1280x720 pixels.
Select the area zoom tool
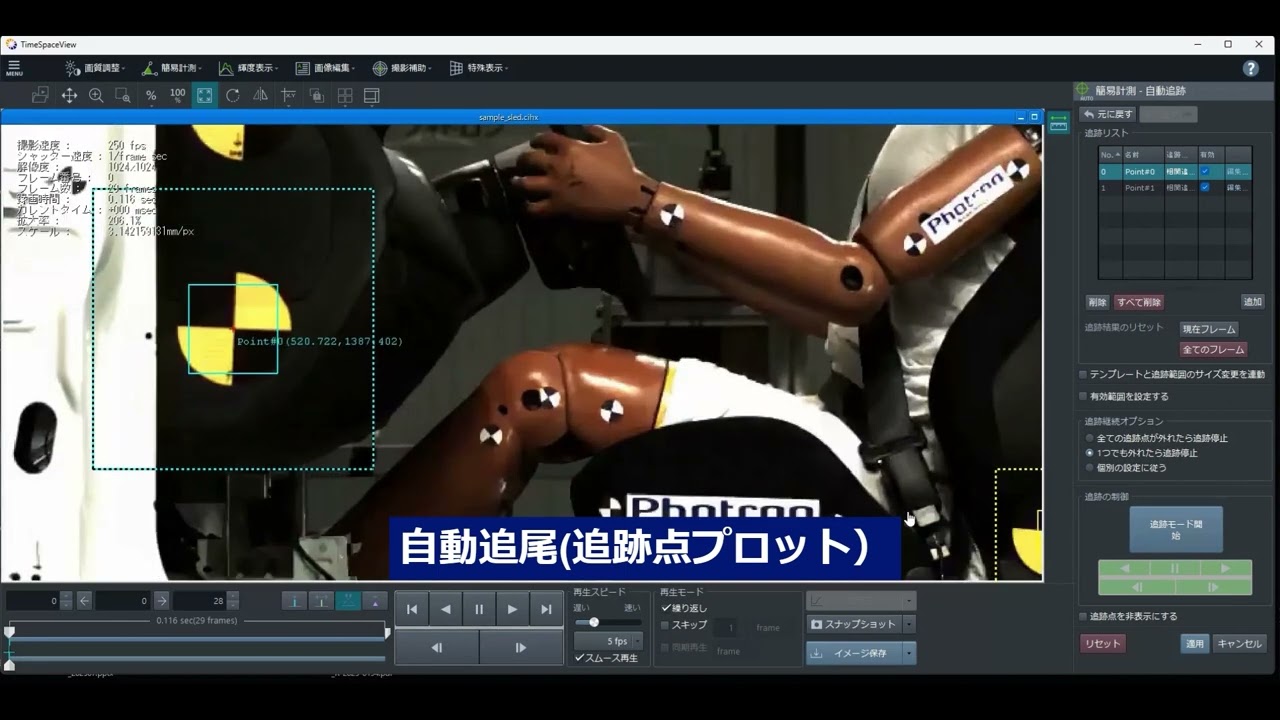[123, 95]
